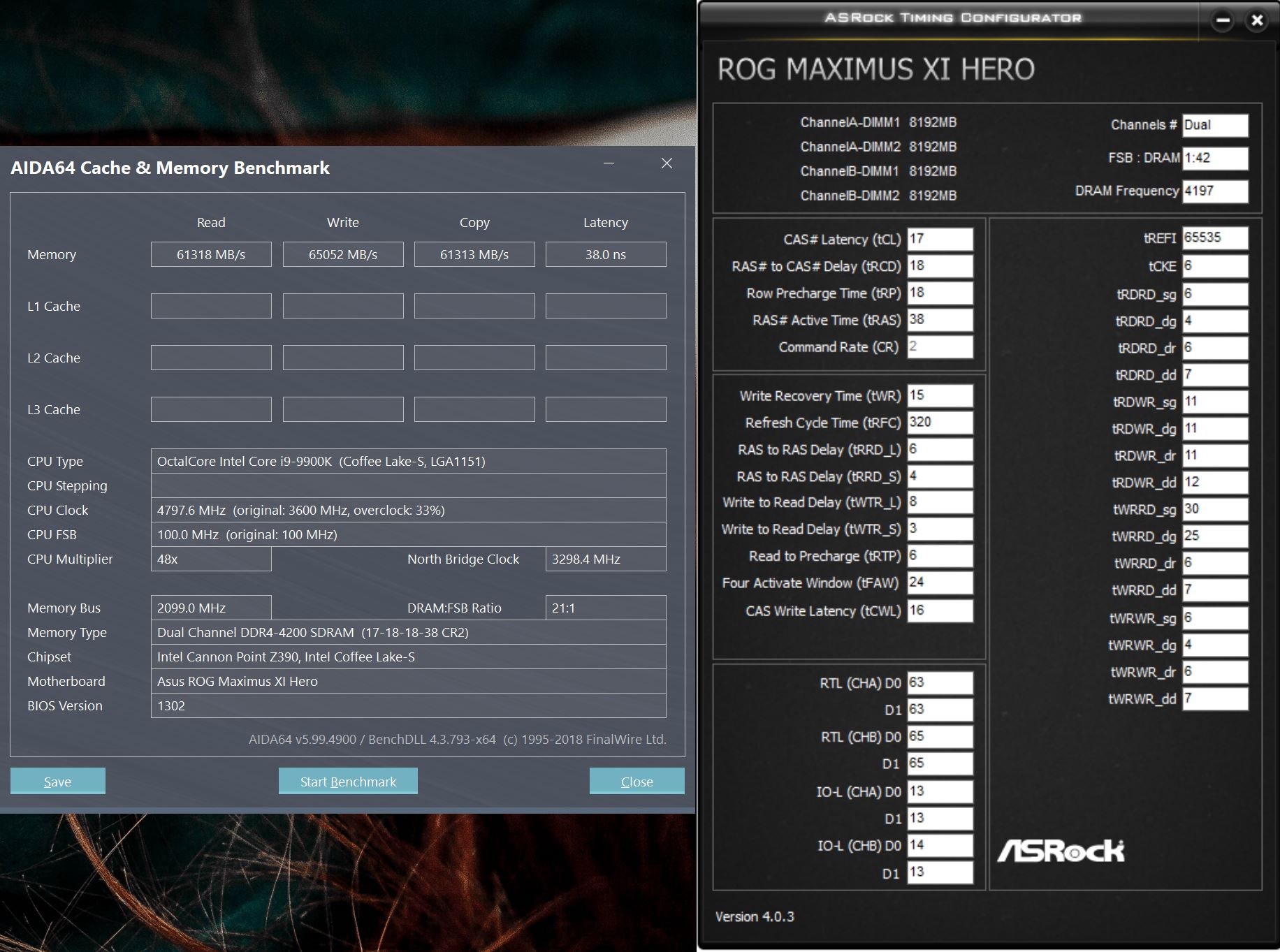Click the CPU Type value field
This screenshot has width=1280, height=952.
point(409,461)
